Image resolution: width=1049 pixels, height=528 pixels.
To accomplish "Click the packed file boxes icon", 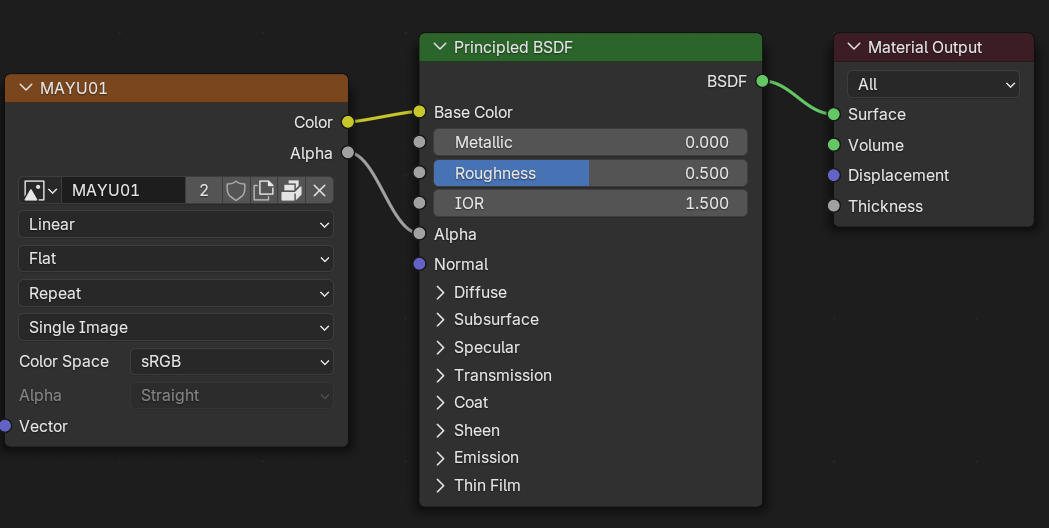I will [x=291, y=190].
